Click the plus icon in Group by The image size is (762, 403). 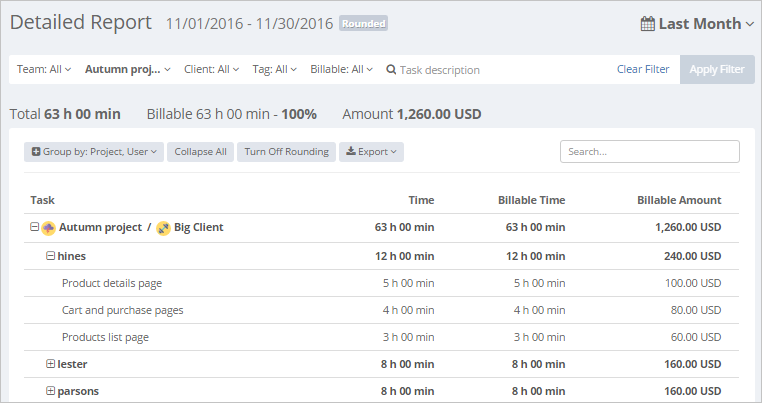[36, 152]
